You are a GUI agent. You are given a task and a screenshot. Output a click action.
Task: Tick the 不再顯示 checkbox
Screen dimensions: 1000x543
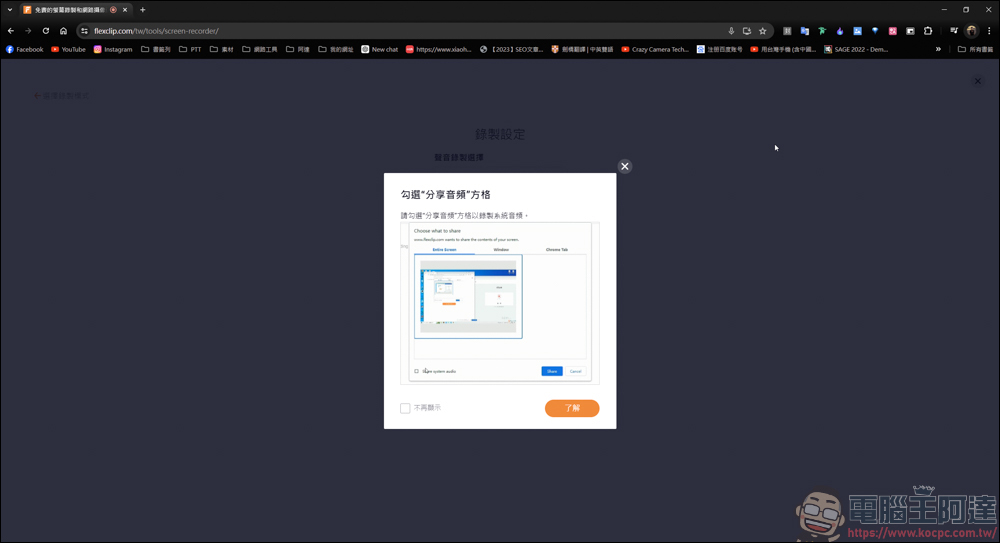click(x=405, y=408)
